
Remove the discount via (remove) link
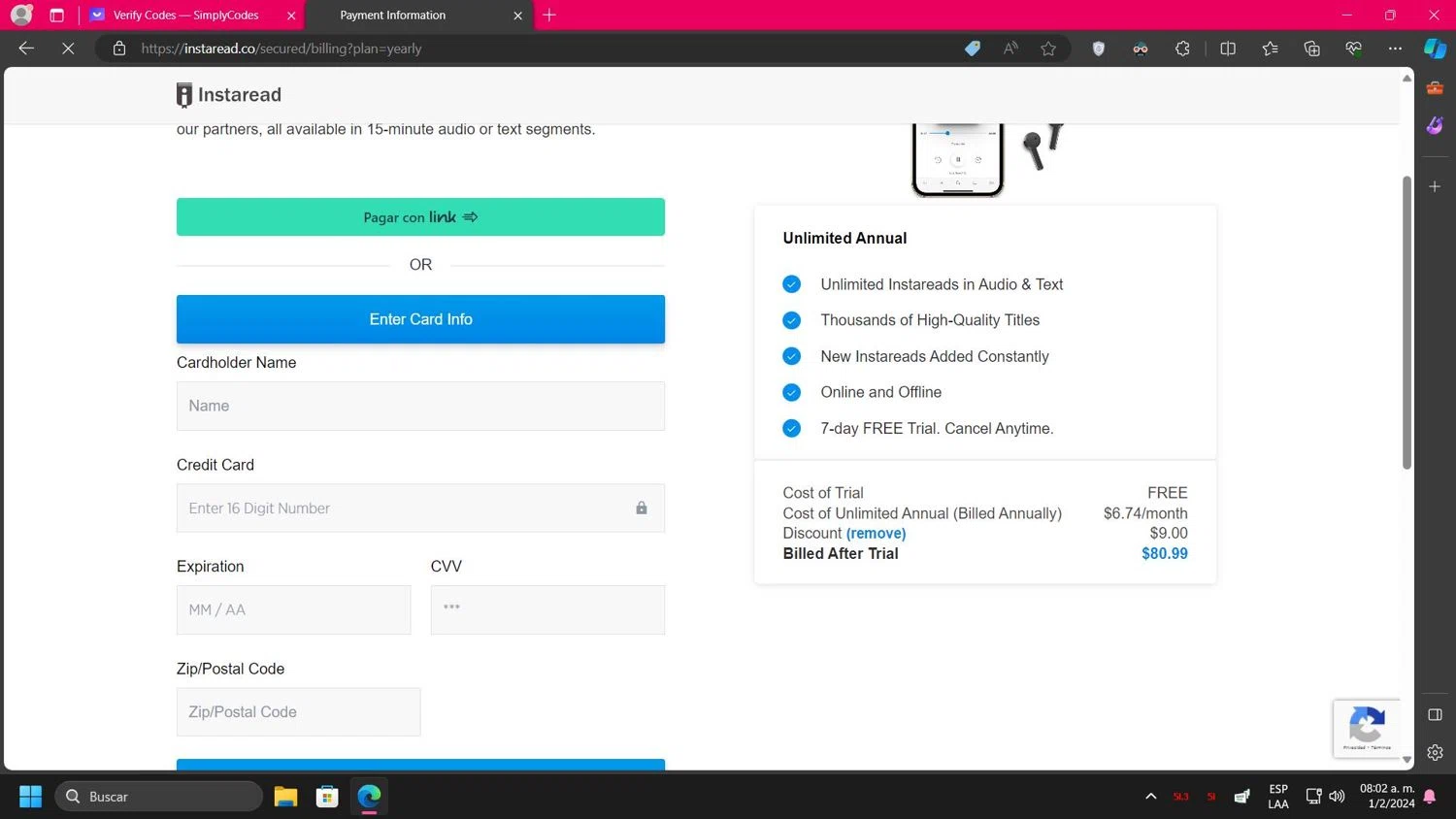click(x=876, y=534)
